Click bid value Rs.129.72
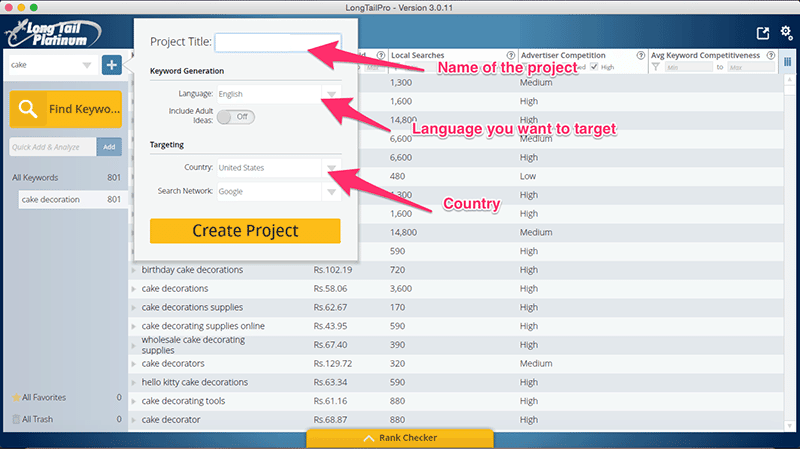Image resolution: width=800 pixels, height=449 pixels. (x=333, y=364)
